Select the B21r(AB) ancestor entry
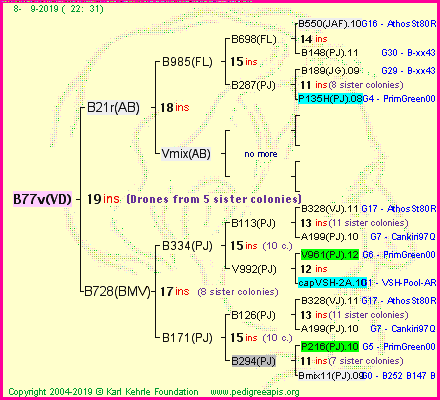 [113, 107]
